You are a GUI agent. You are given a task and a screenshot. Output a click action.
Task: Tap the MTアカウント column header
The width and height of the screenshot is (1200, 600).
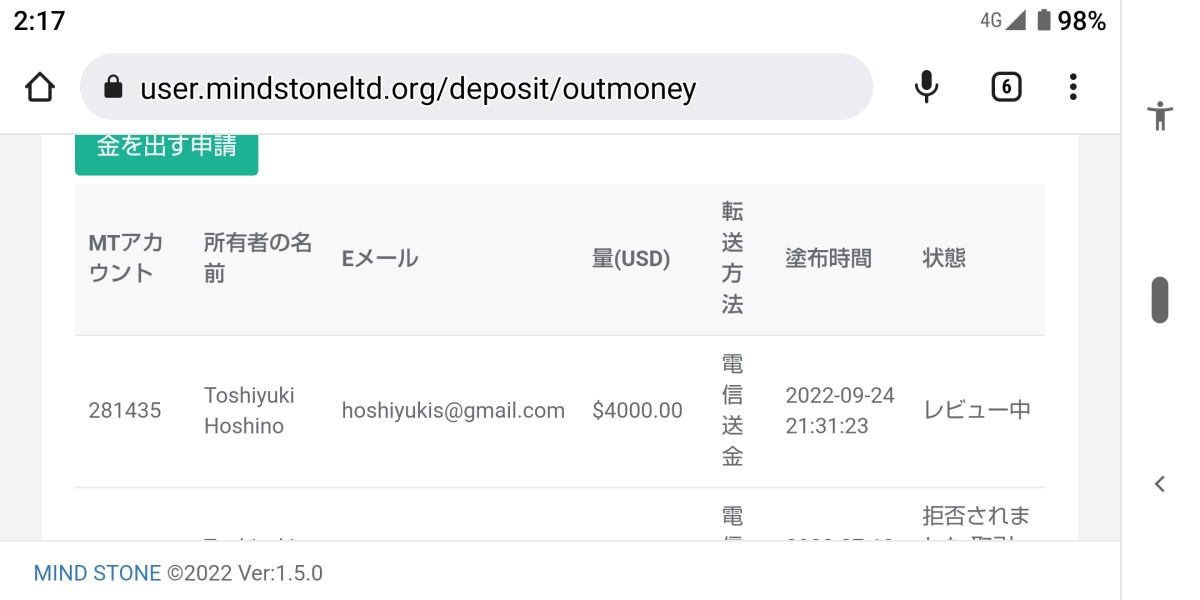point(126,258)
